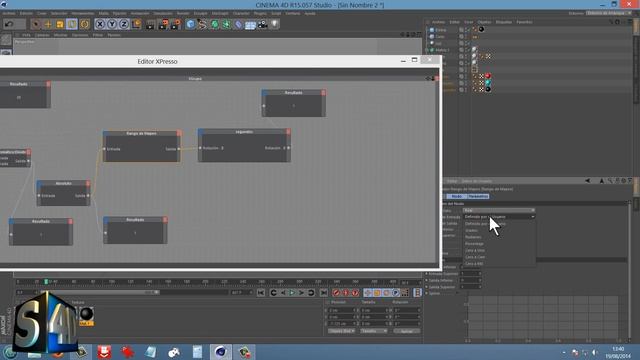This screenshot has height=360, width=640.
Task: Go to start of animation
Action: (261, 293)
